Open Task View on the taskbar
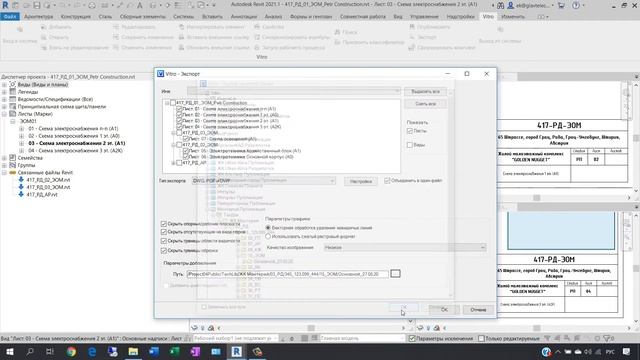 click(x=50, y=351)
